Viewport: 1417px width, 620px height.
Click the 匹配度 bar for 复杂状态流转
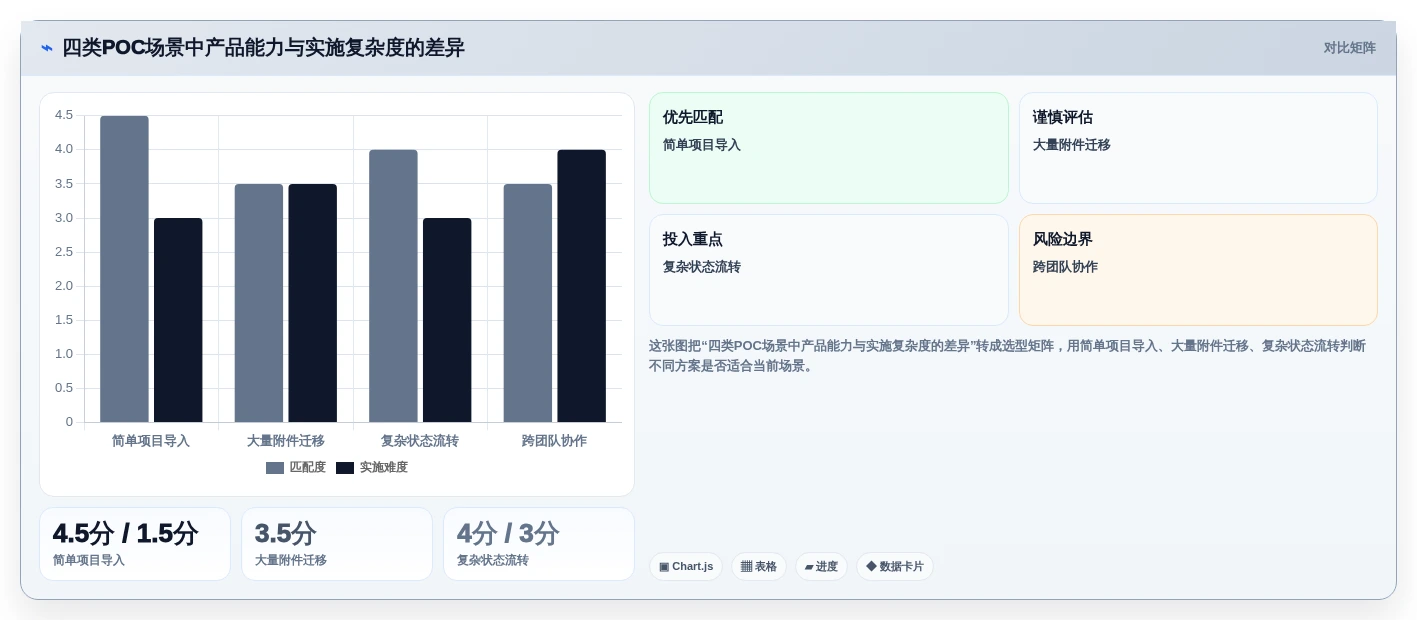pyautogui.click(x=393, y=286)
